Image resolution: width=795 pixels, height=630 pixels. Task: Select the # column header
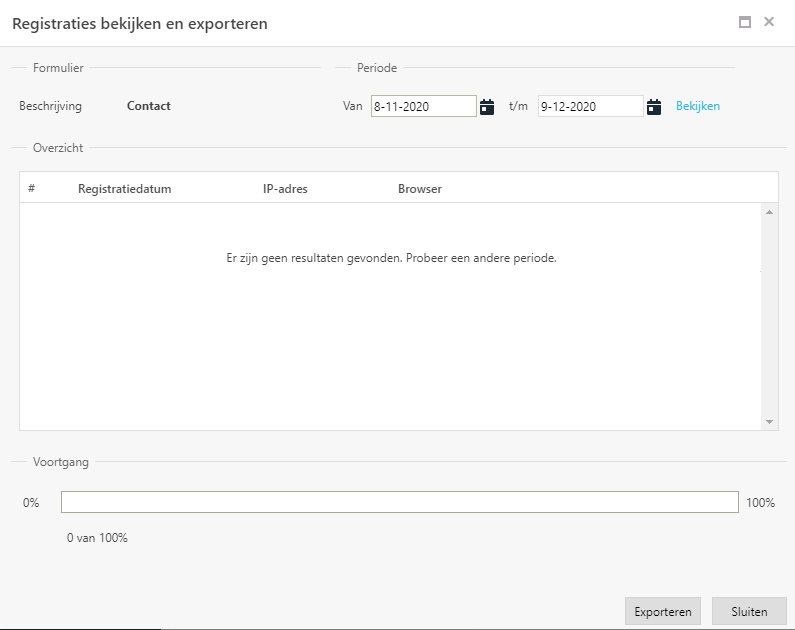click(31, 189)
